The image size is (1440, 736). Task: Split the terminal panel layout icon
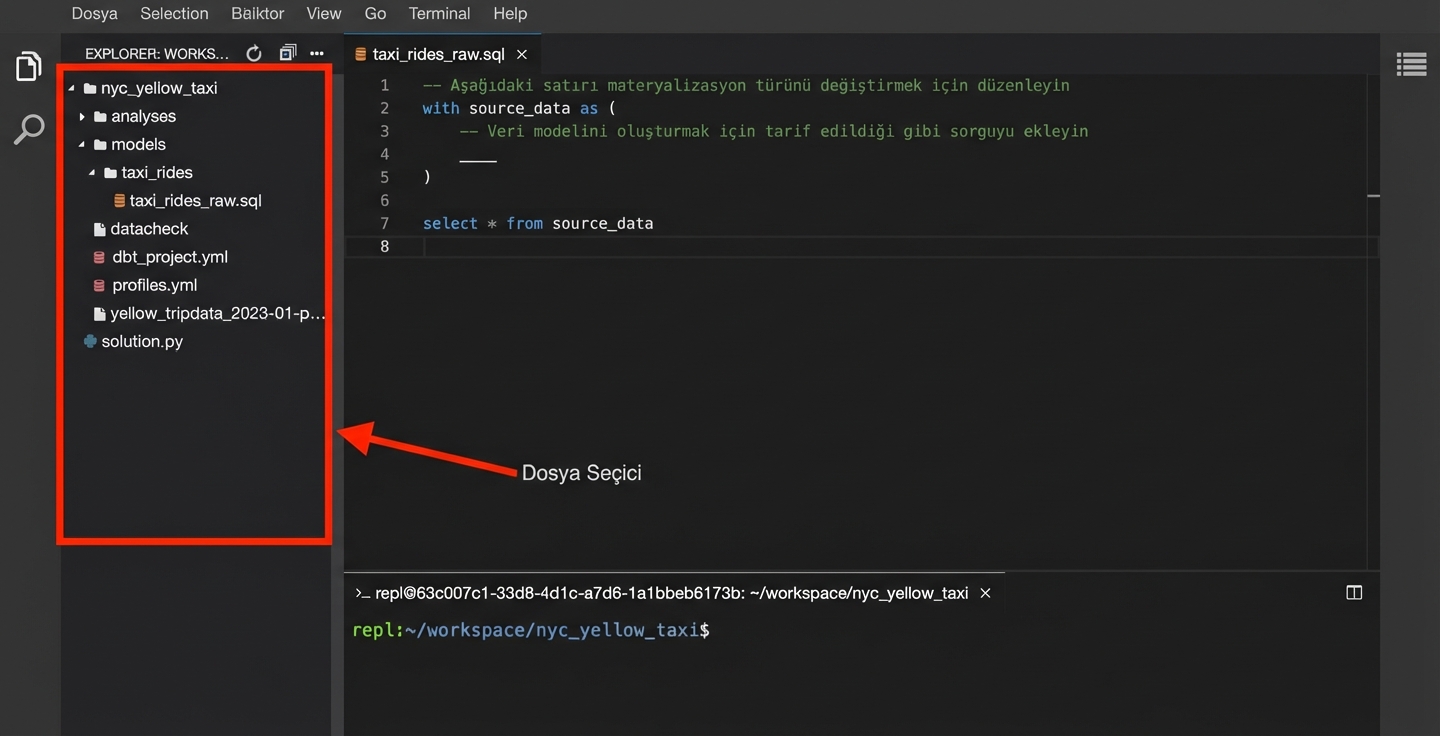[x=1354, y=593]
